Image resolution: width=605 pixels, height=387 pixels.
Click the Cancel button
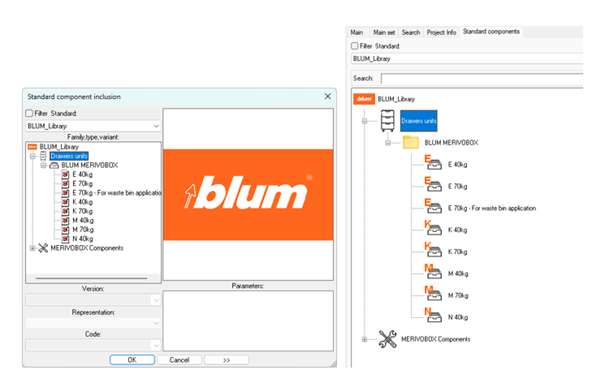(179, 360)
